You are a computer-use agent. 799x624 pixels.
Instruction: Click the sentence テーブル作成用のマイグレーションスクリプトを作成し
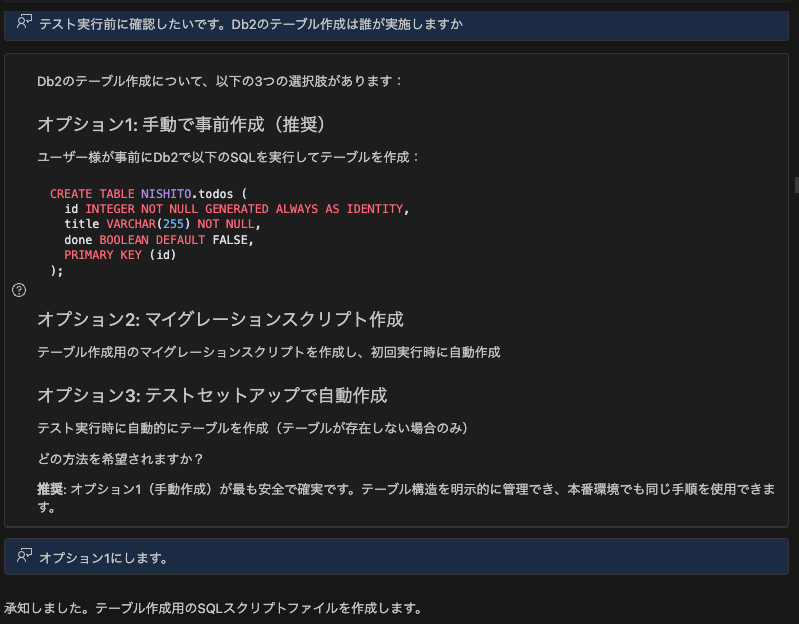point(269,352)
